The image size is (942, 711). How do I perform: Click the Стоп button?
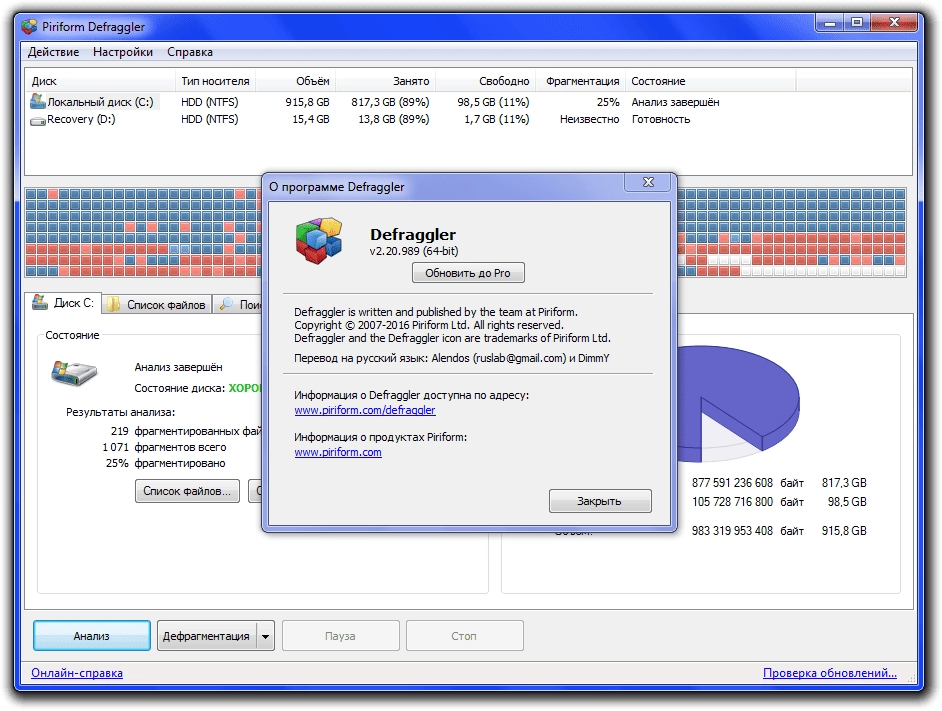coord(464,636)
